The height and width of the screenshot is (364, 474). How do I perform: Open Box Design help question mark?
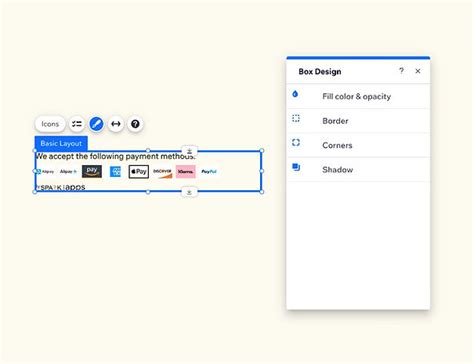point(401,71)
